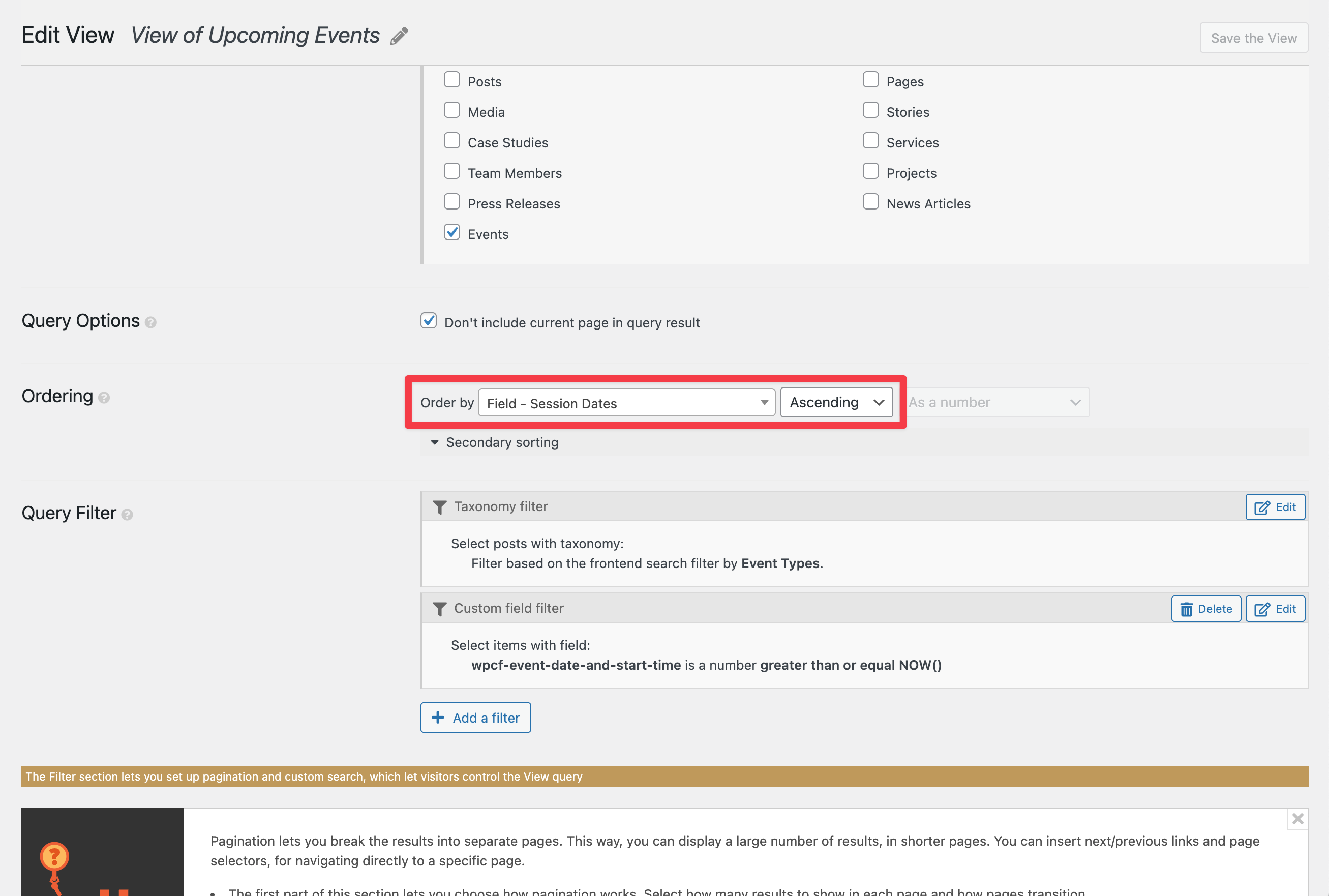The height and width of the screenshot is (896, 1329).
Task: Toggle Don't include current page option
Action: point(429,321)
